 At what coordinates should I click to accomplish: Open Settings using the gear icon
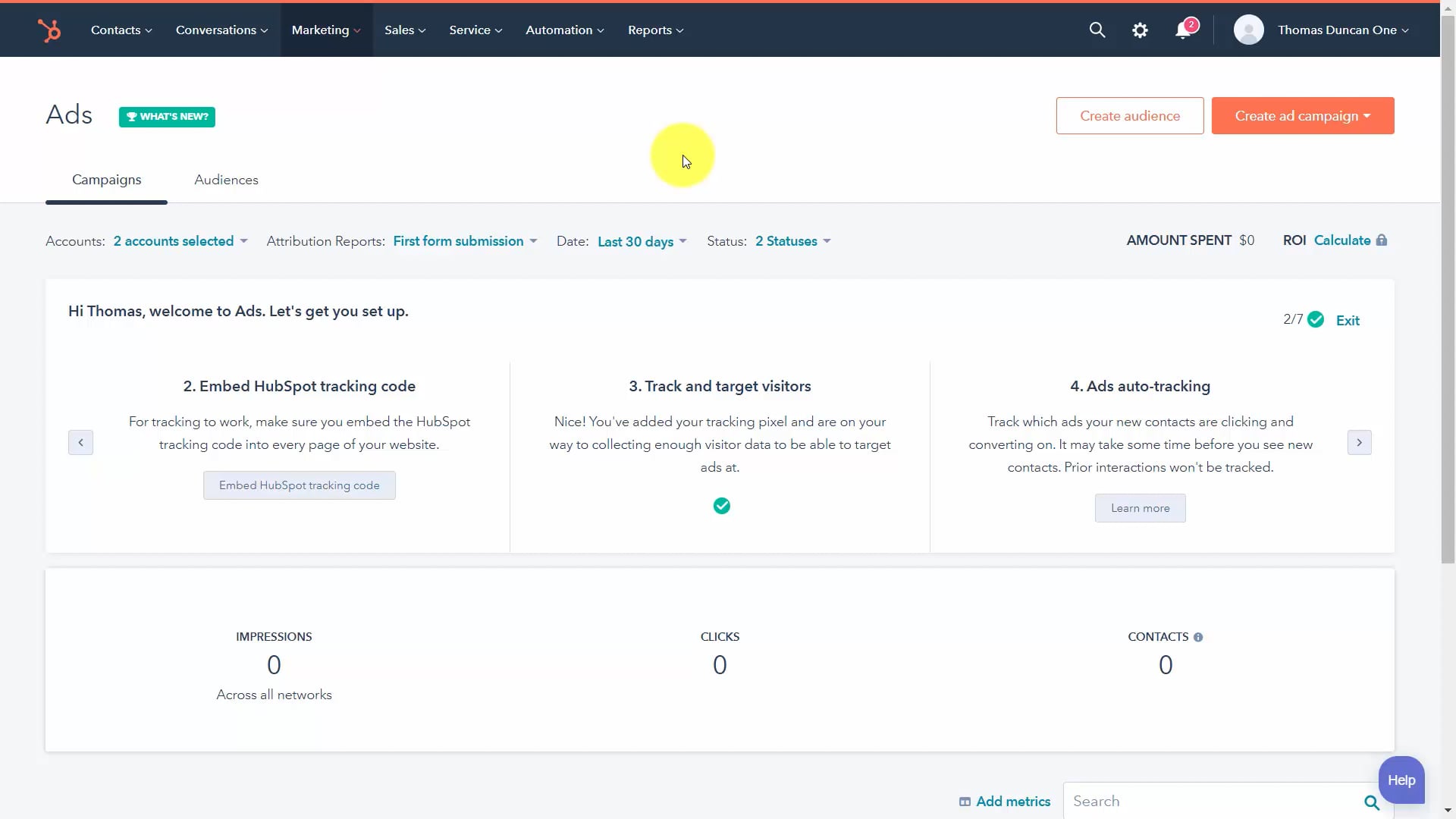(1141, 30)
